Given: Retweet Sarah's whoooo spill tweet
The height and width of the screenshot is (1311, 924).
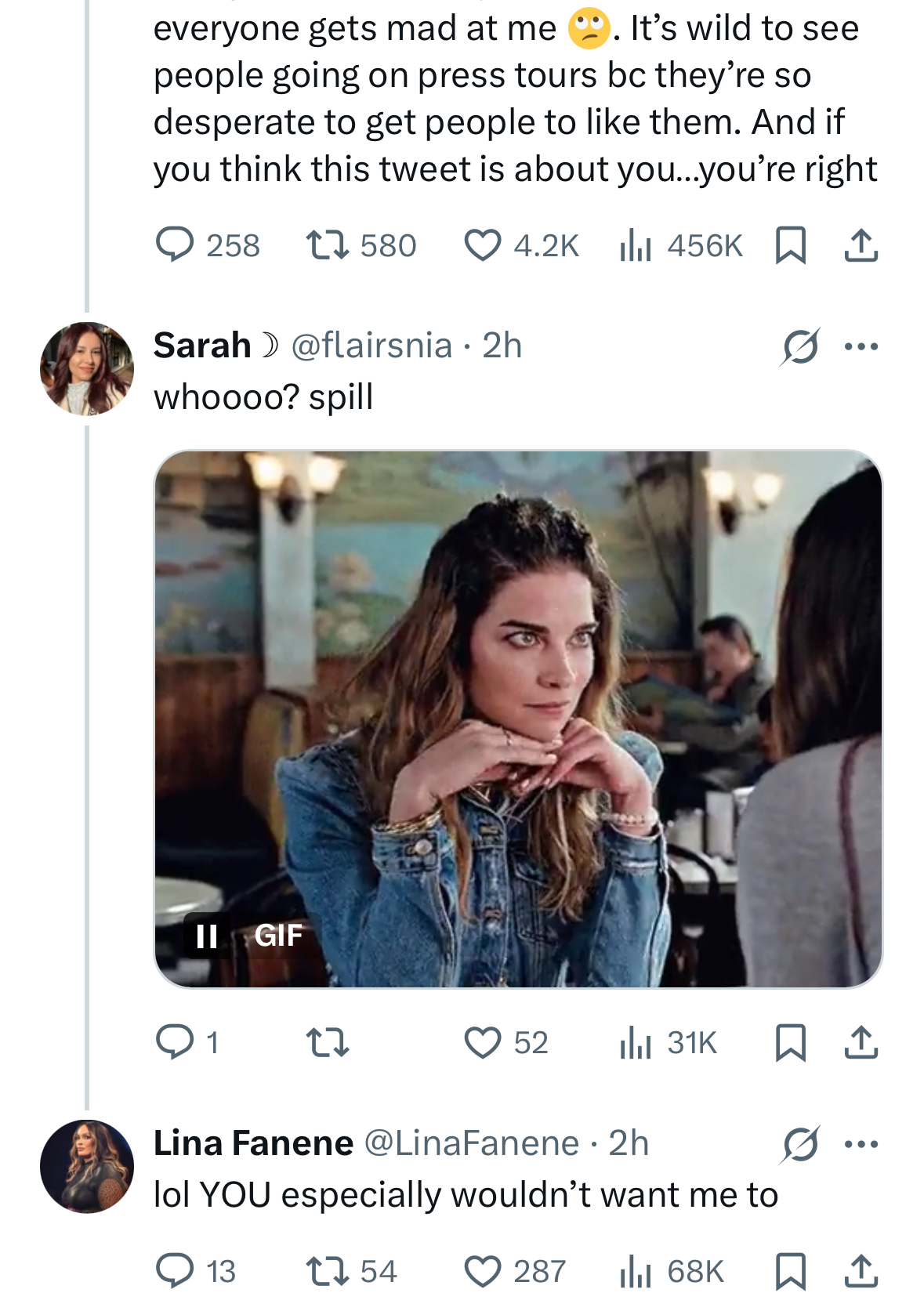Looking at the screenshot, I should pos(327,1043).
